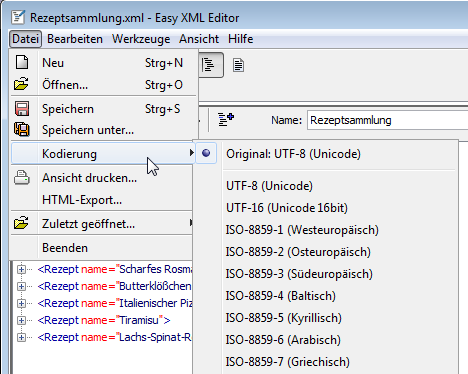Open the Zuletzt geöffnet submenu arrow

[191, 222]
